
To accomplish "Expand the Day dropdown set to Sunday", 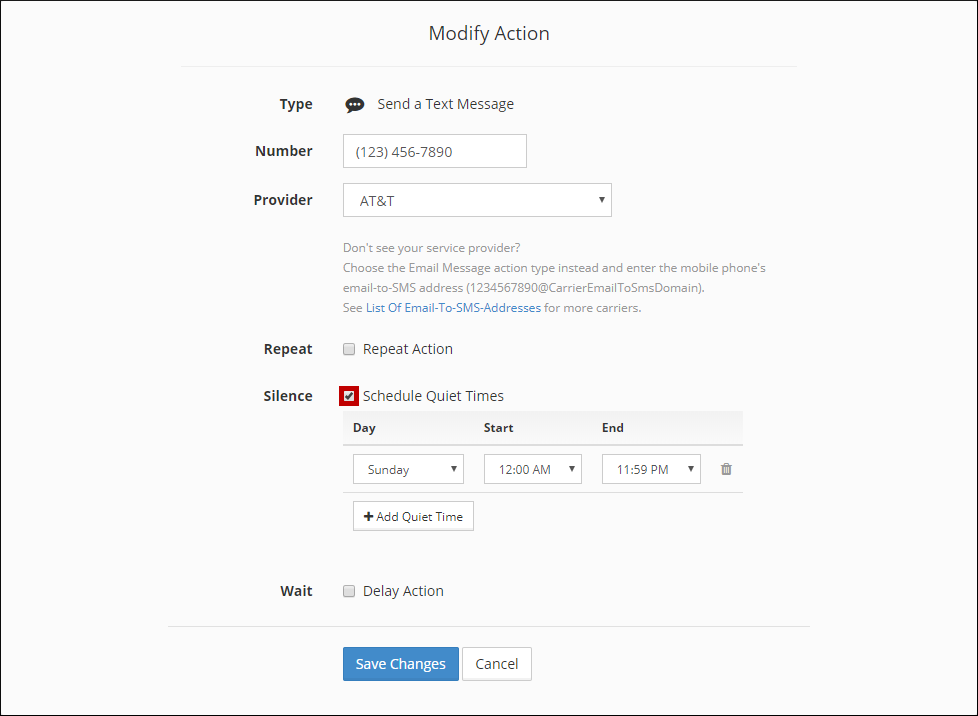I will [408, 469].
